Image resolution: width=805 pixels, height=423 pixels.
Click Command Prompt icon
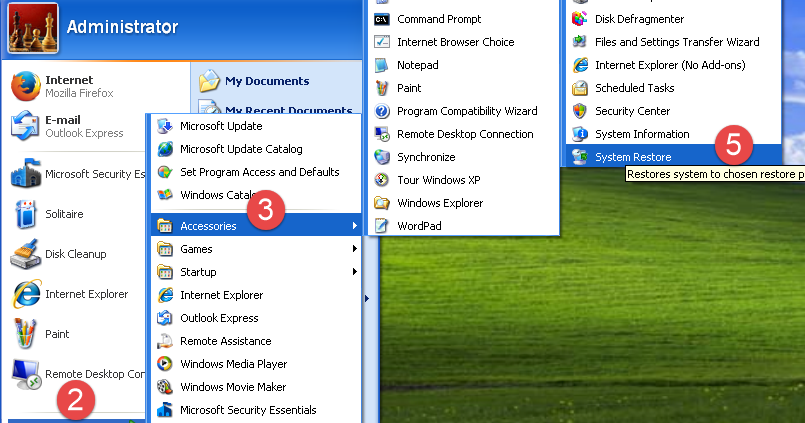coord(381,20)
